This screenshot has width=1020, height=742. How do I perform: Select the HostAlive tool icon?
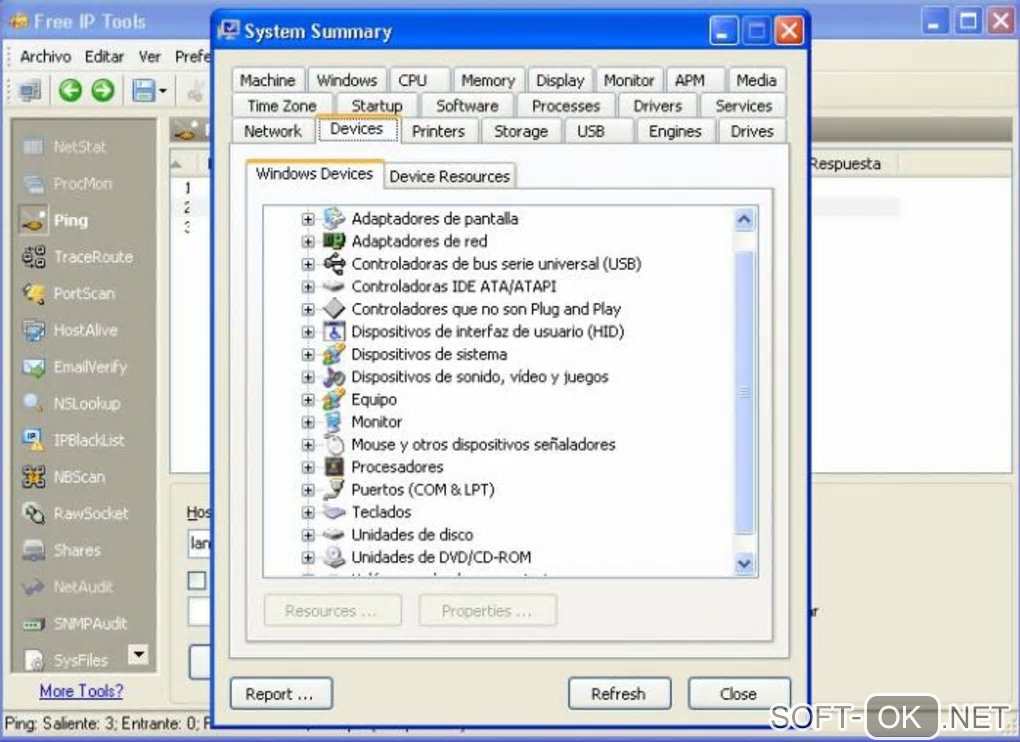point(33,330)
